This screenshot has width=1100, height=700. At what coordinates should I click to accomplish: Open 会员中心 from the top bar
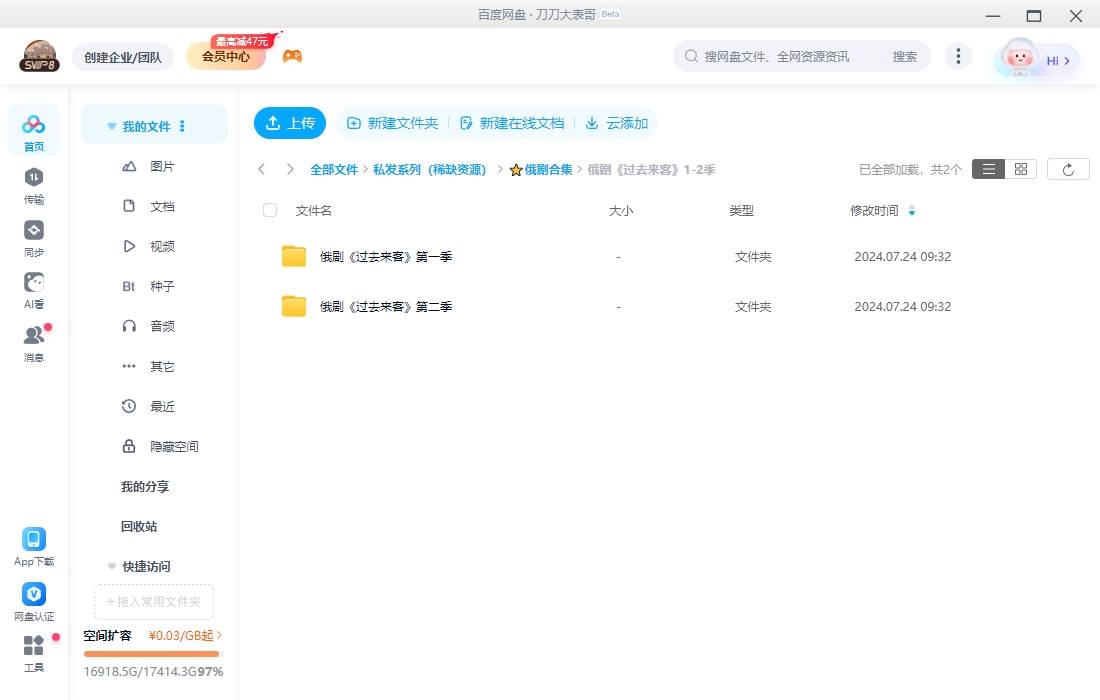pos(223,57)
